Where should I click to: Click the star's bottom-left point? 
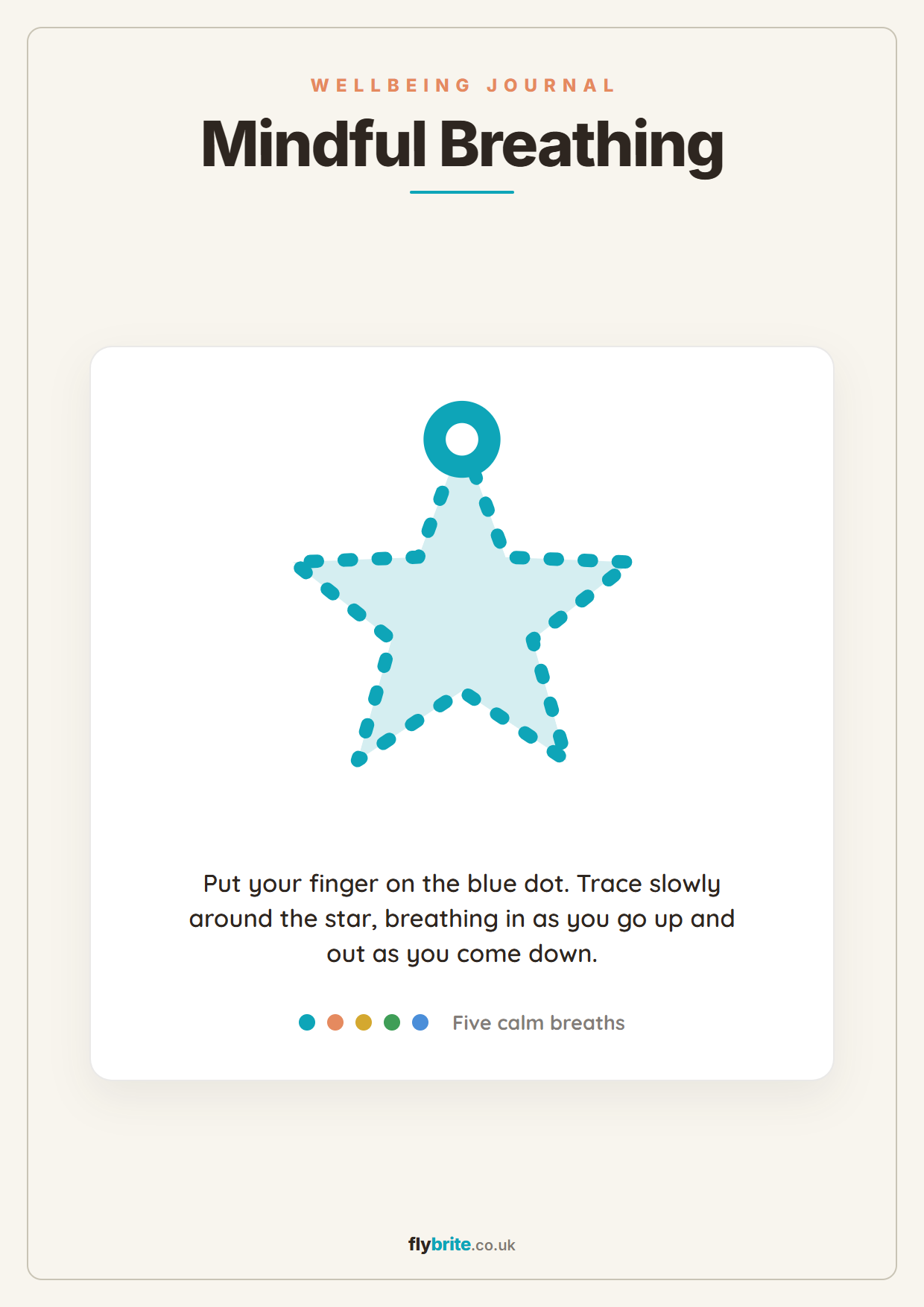pyautogui.click(x=358, y=759)
